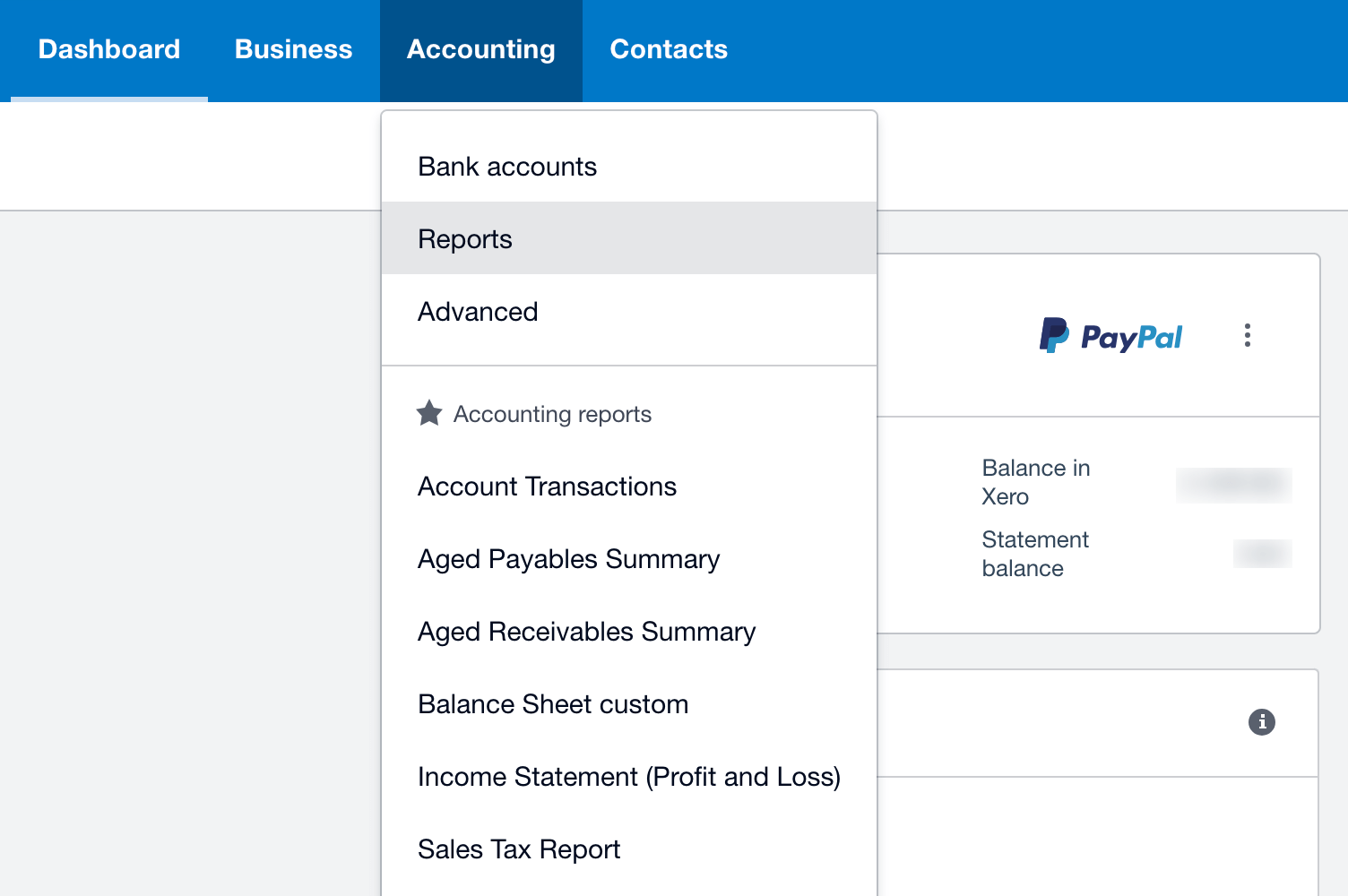The image size is (1348, 896).
Task: Open the PayPal account three-dot menu
Action: point(1247,335)
